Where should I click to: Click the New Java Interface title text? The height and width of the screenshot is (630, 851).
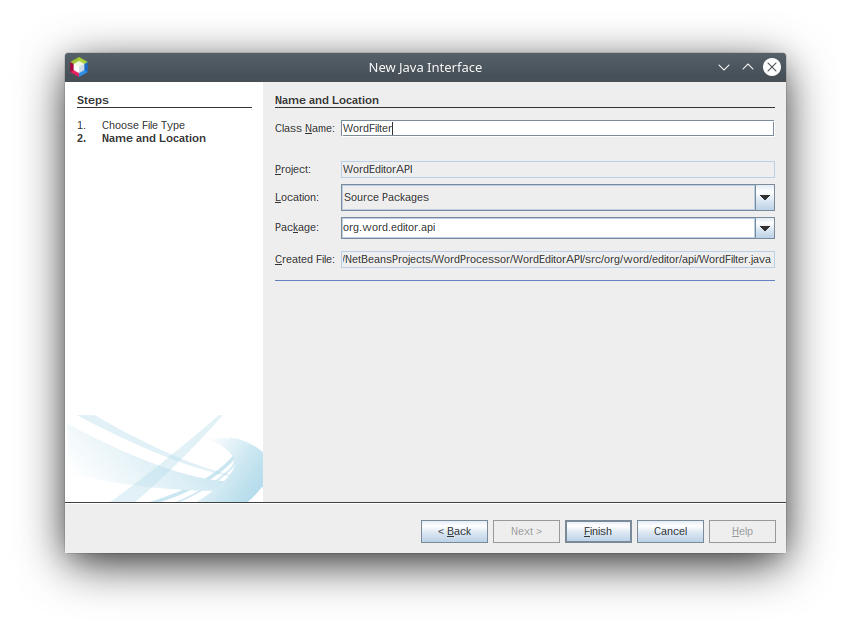tap(425, 67)
